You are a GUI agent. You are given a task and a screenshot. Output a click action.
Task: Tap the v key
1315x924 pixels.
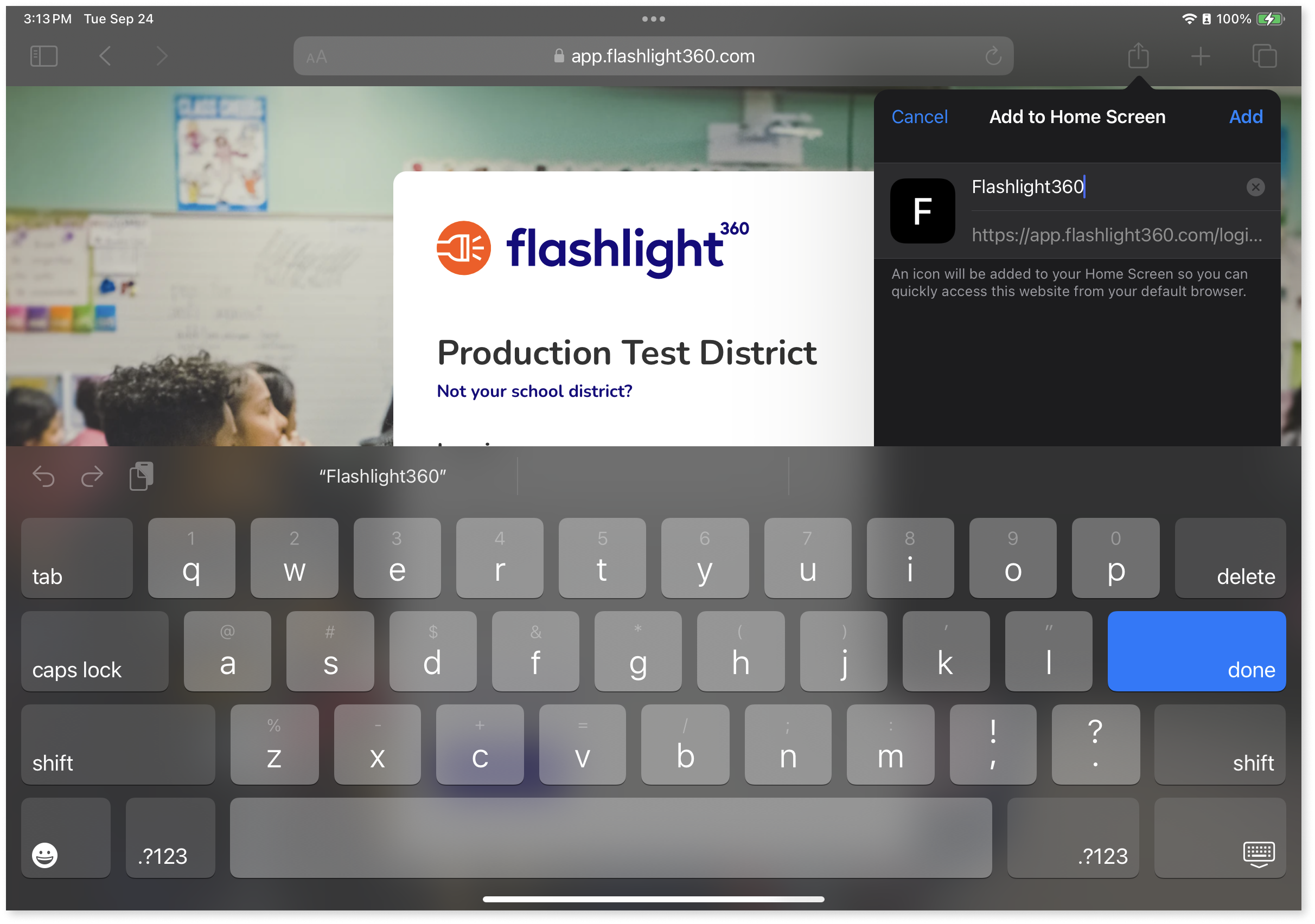583,745
